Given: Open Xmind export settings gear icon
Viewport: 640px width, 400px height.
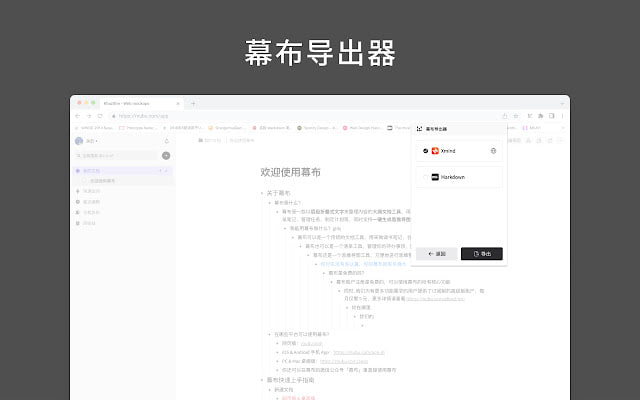Looking at the screenshot, I should pyautogui.click(x=493, y=151).
